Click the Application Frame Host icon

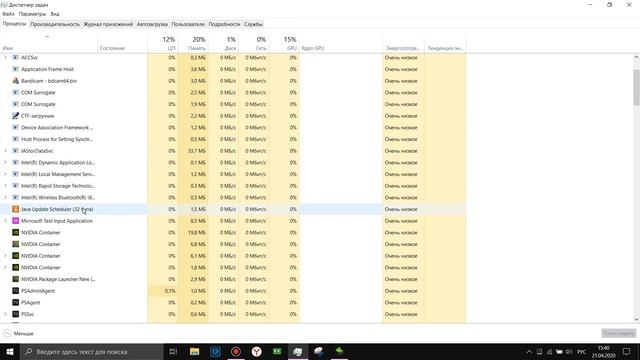coord(16,69)
